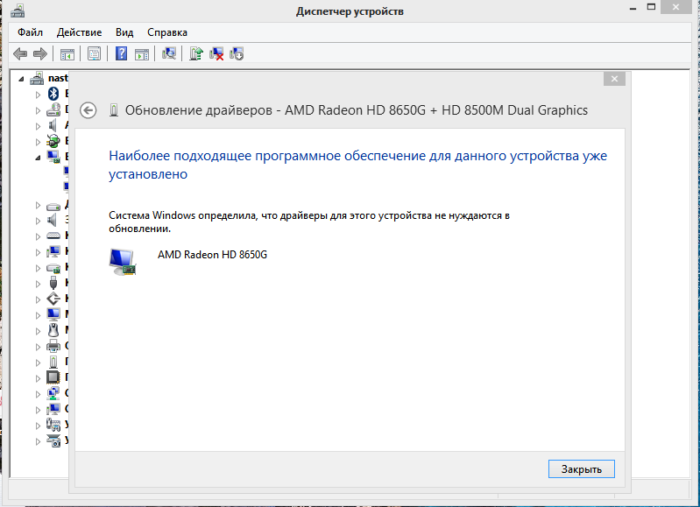Viewport: 700px width, 507px height.
Task: Click the scan for hardware changes icon
Action: pyautogui.click(x=169, y=54)
